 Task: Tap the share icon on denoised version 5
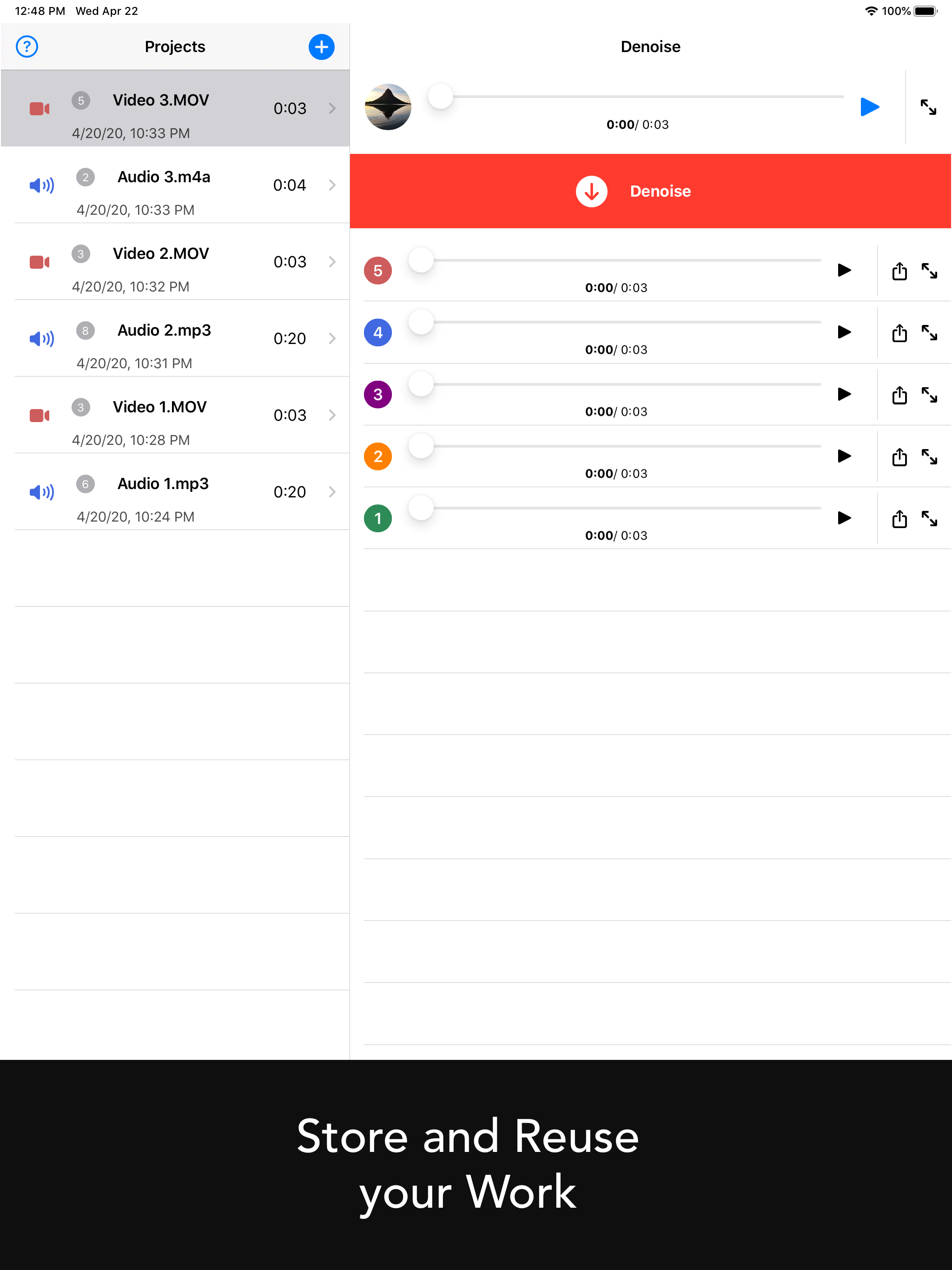pos(899,271)
